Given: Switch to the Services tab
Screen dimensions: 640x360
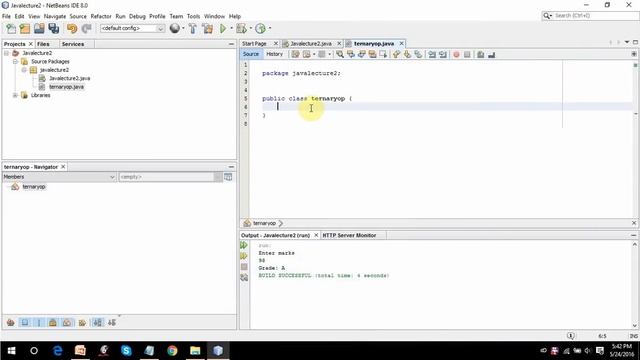Looking at the screenshot, I should pos(73,44).
